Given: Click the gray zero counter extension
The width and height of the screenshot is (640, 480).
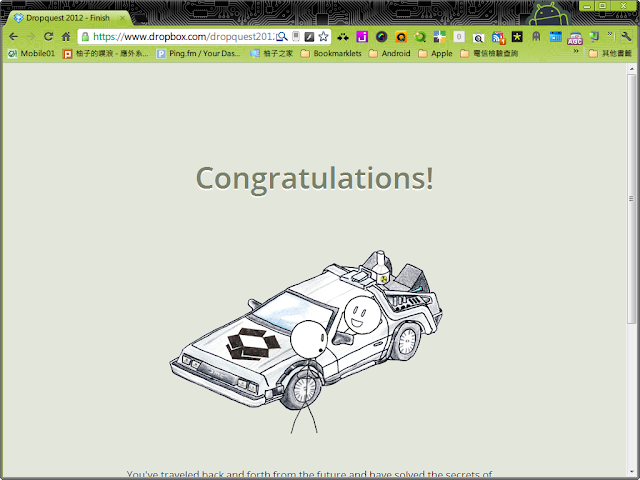Looking at the screenshot, I should click(459, 37).
